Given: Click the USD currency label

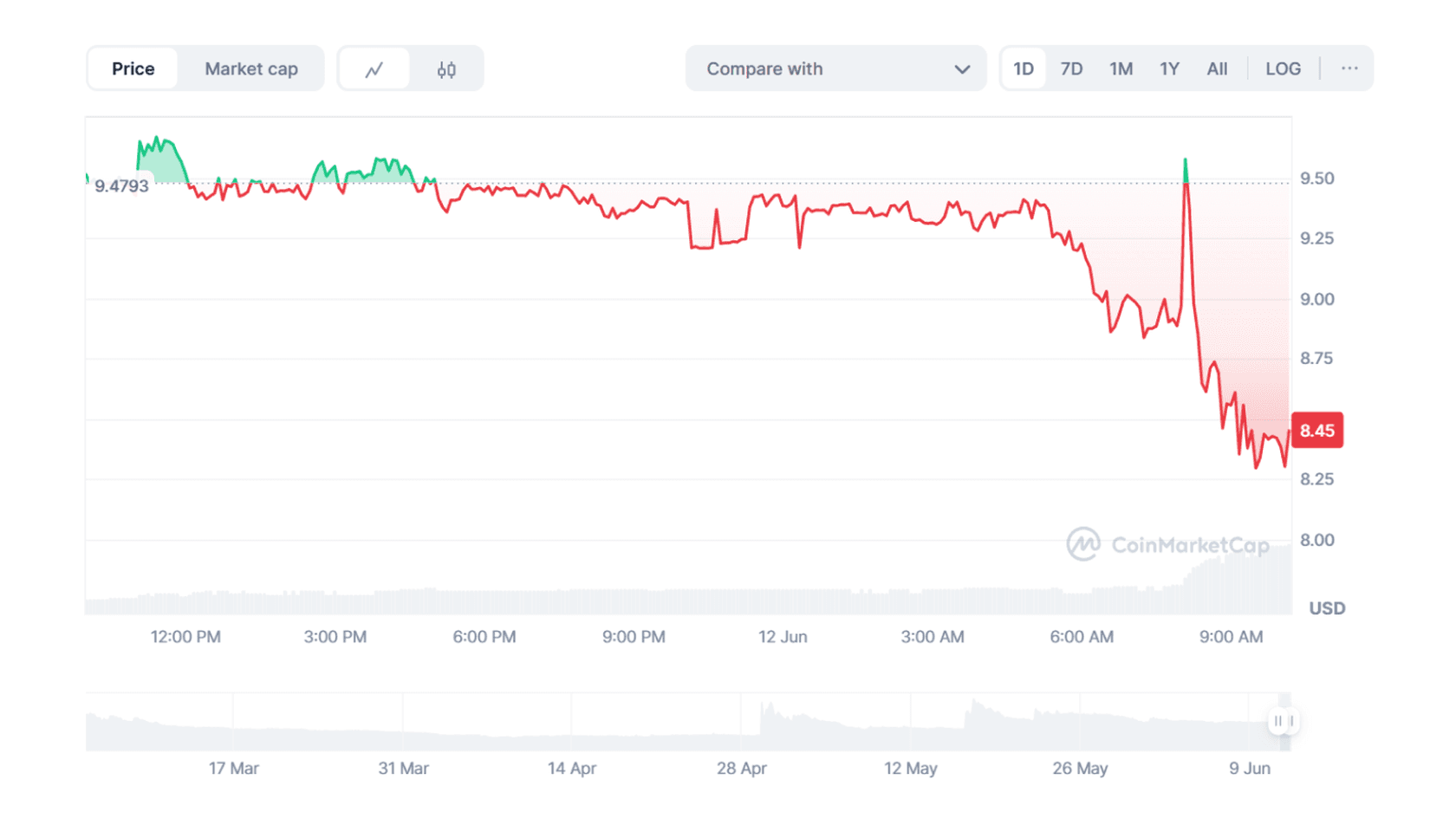Looking at the screenshot, I should point(1327,608).
